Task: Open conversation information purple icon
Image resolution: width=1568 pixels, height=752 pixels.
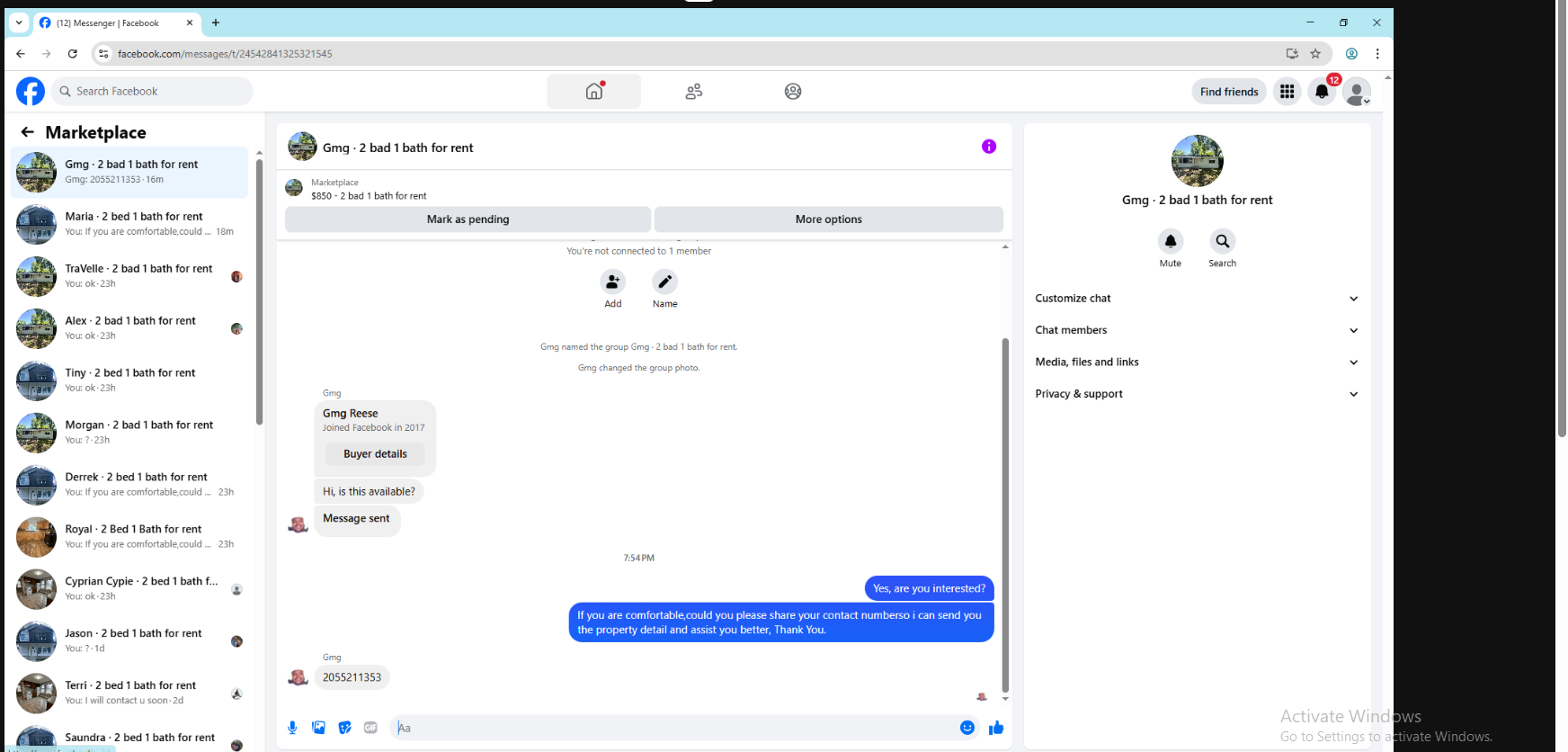Action: (x=989, y=147)
